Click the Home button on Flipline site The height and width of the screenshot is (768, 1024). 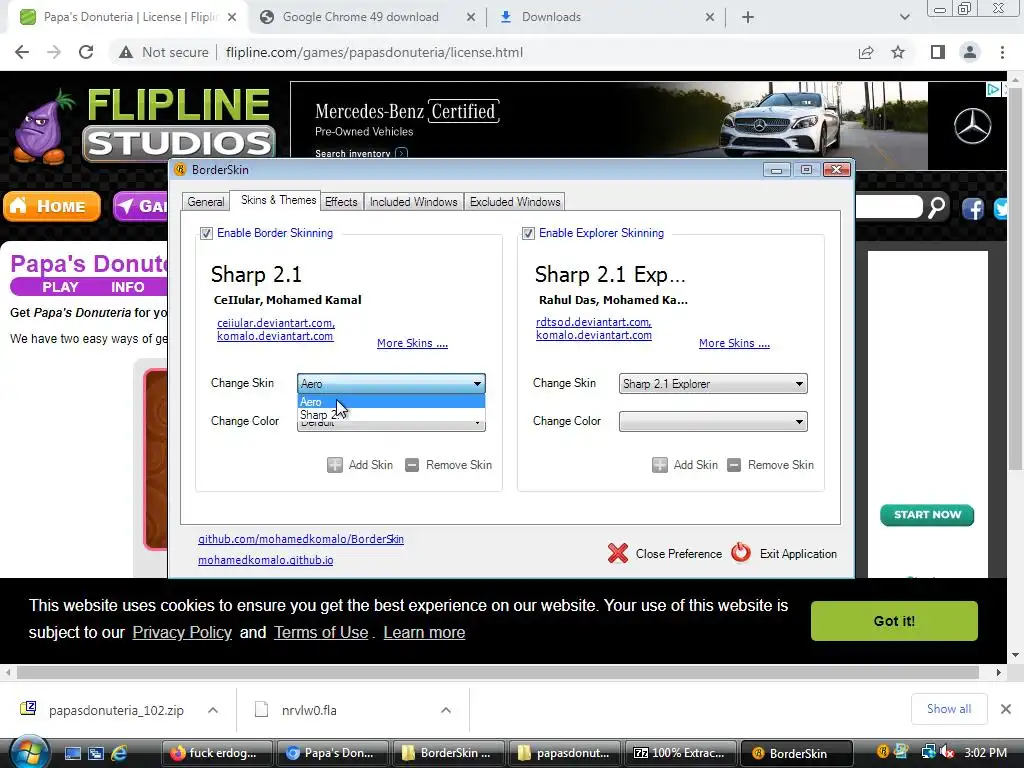[x=52, y=206]
